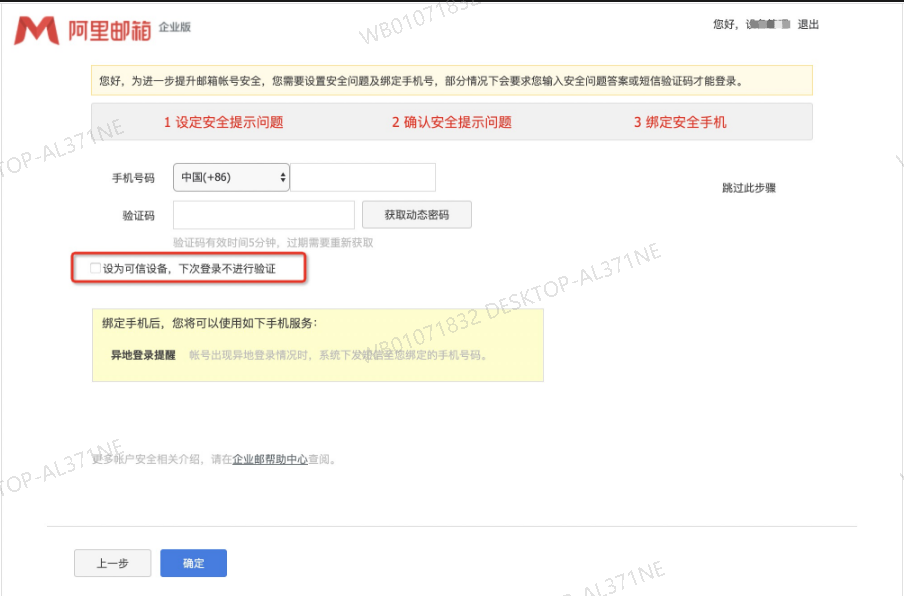Image resolution: width=904 pixels, height=596 pixels.
Task: Skip this step via 跳过此步骤
Action: click(749, 187)
